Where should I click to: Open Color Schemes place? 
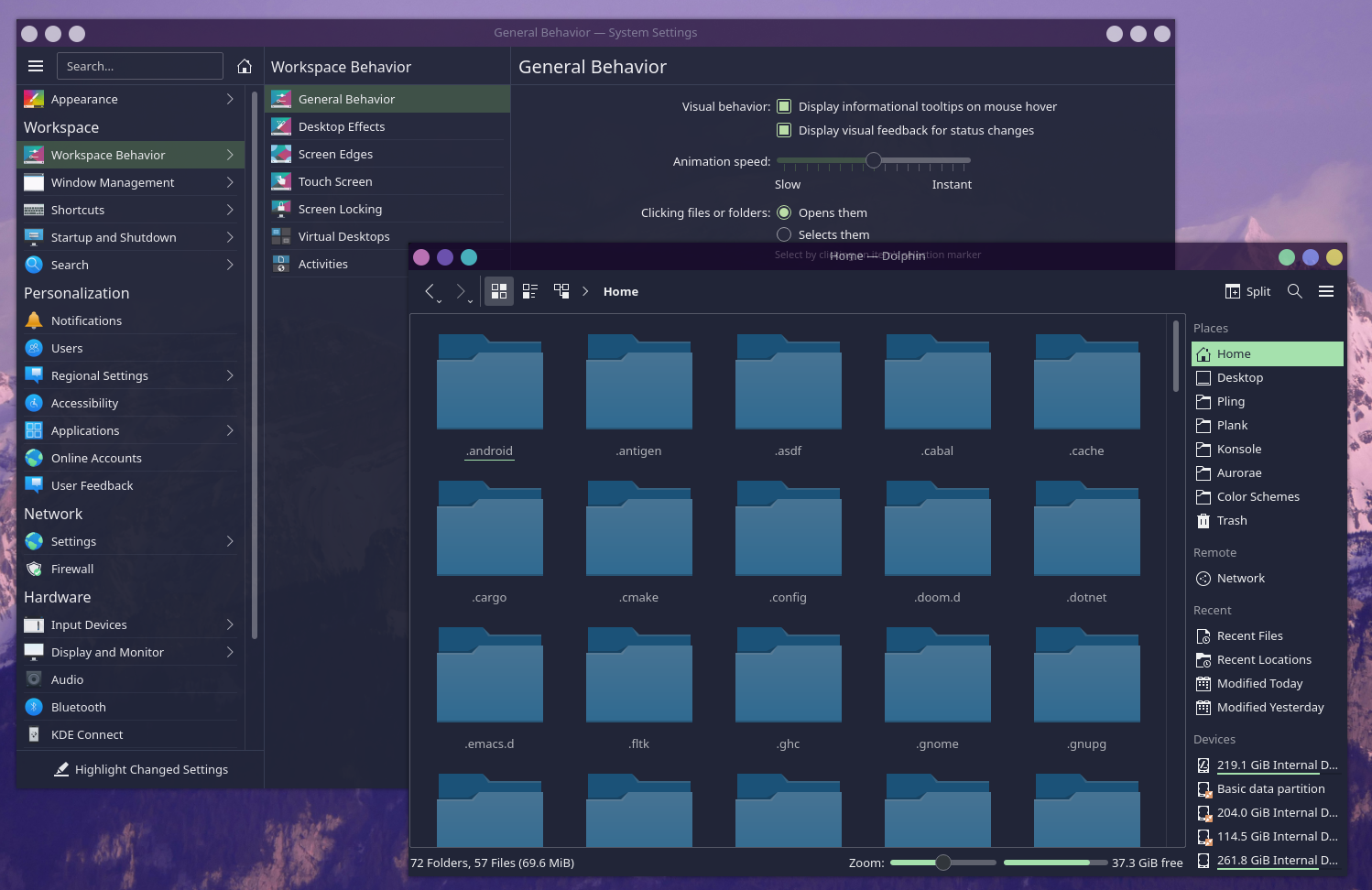(x=1268, y=496)
